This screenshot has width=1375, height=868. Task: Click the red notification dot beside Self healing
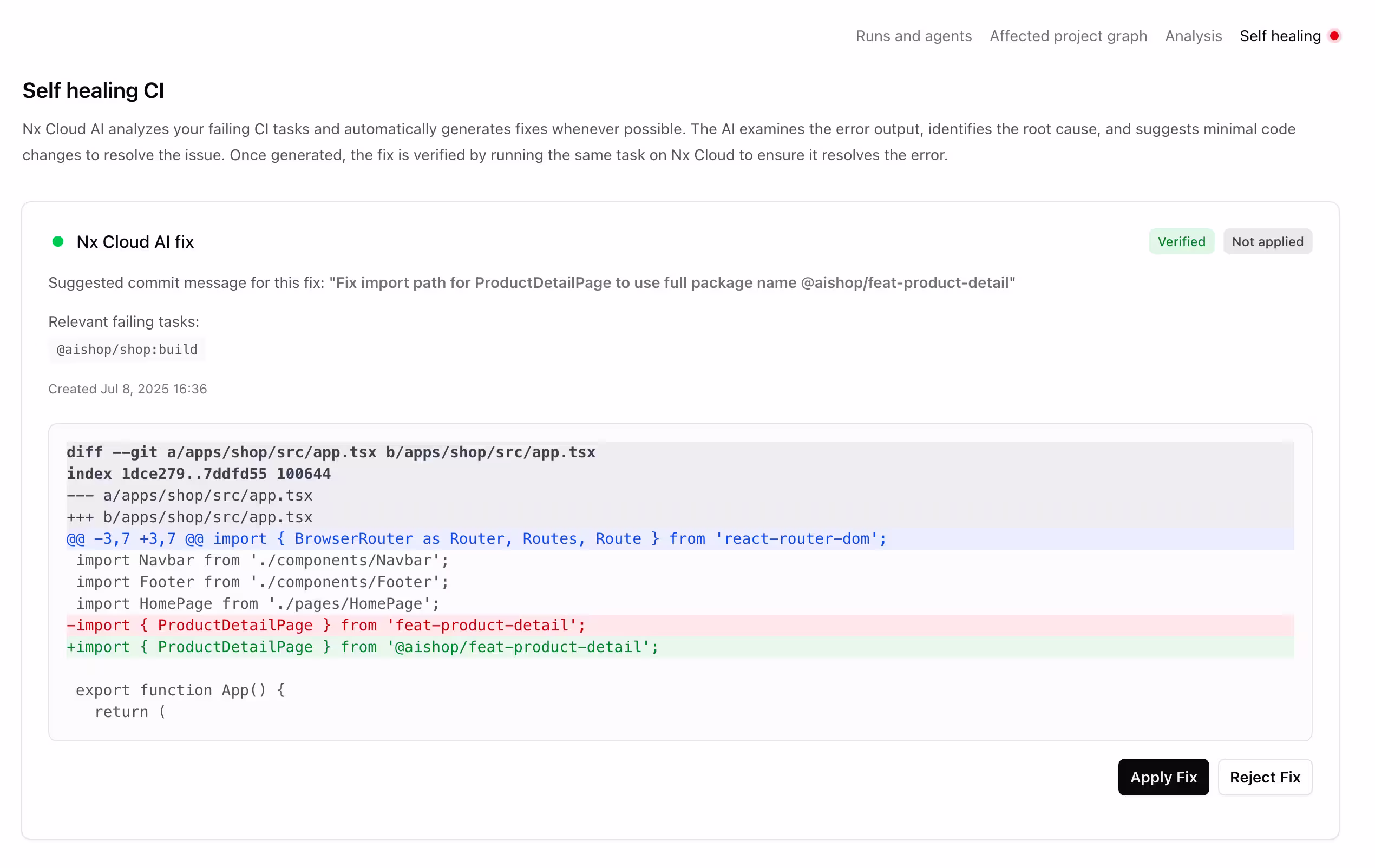coord(1334,35)
